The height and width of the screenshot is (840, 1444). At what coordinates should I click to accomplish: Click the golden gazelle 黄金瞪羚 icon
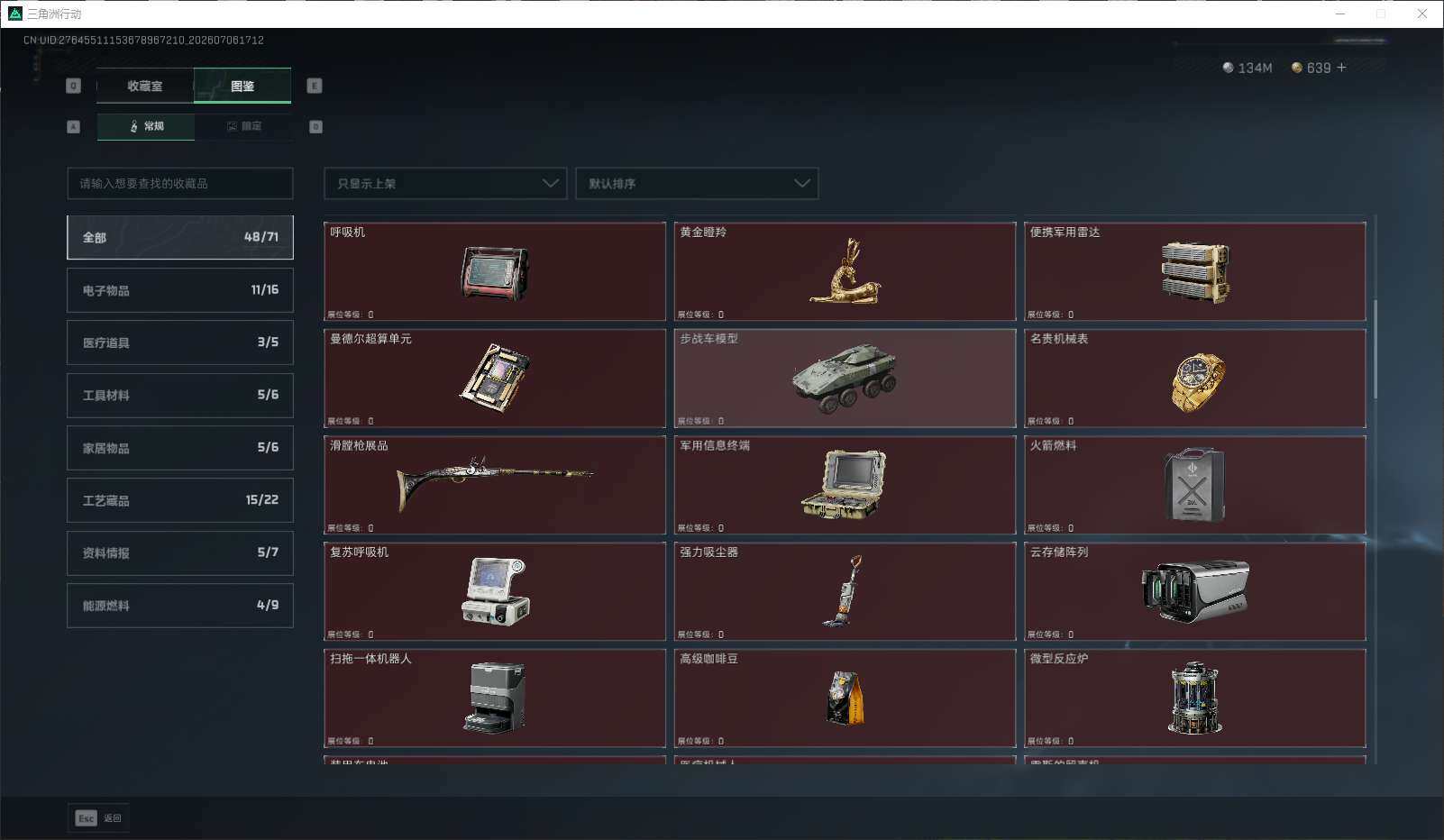(x=845, y=271)
